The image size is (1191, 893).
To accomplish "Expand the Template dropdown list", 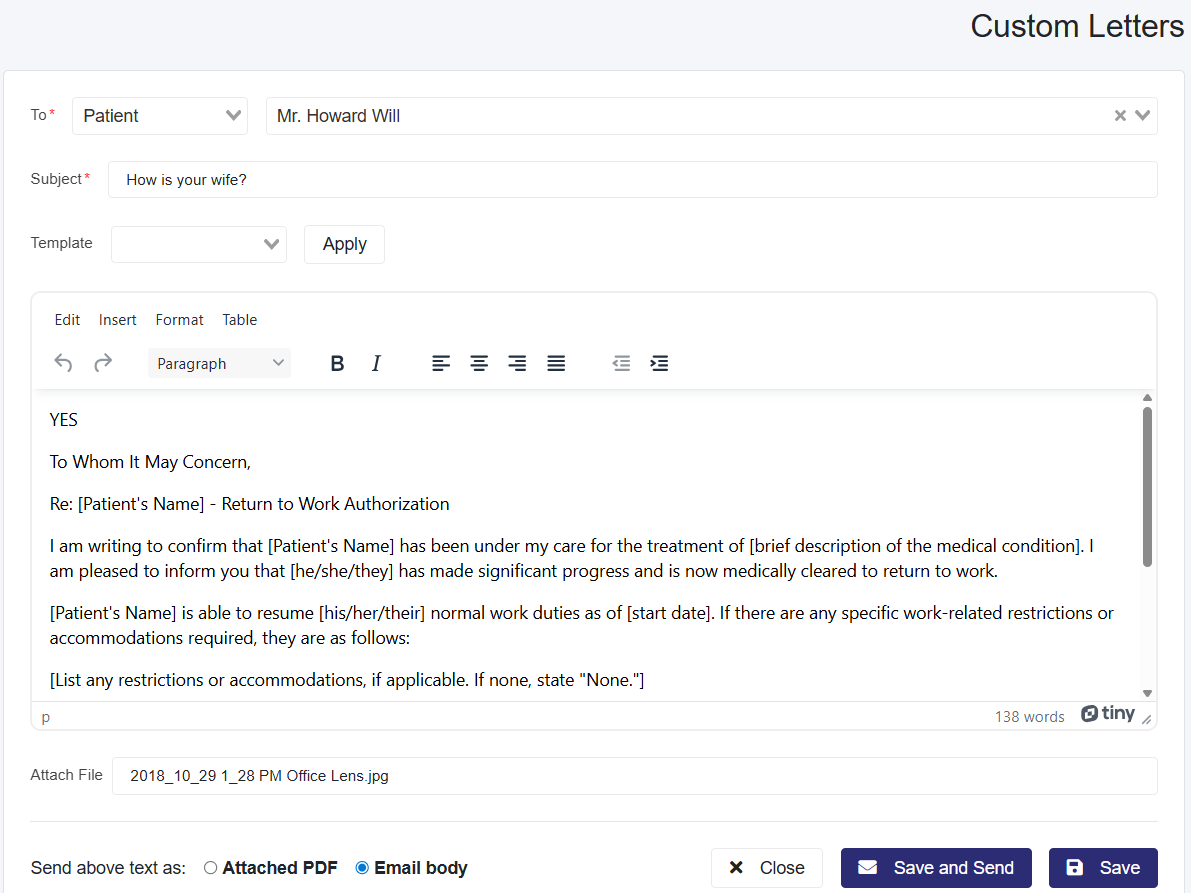I will [x=199, y=244].
